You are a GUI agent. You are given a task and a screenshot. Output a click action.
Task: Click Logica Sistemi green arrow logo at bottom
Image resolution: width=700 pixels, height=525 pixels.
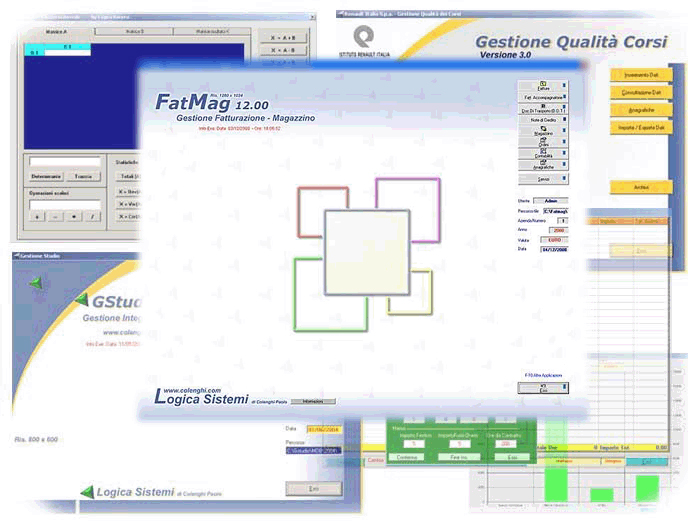click(x=88, y=492)
